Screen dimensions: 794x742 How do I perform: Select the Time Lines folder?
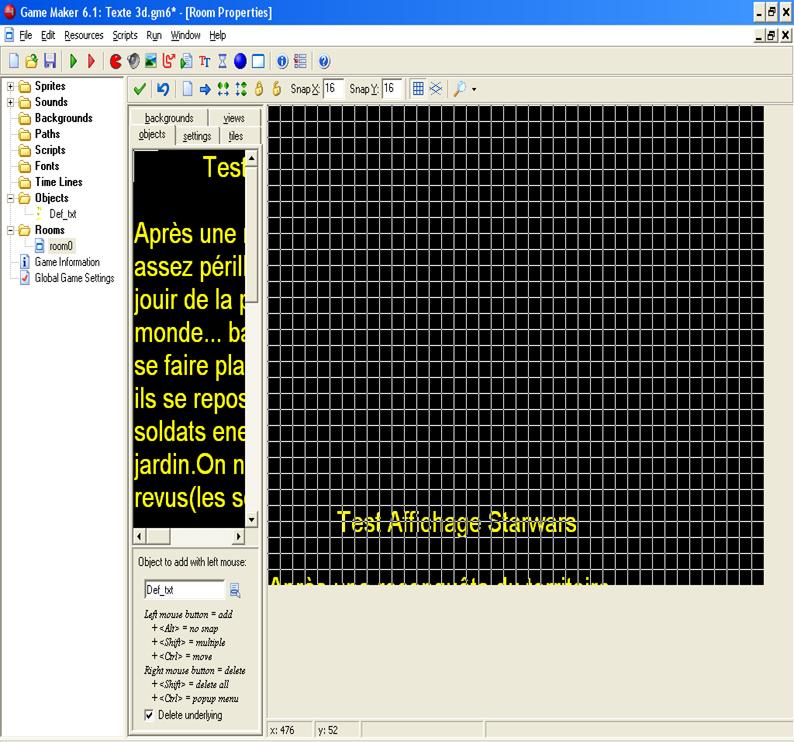click(x=58, y=182)
